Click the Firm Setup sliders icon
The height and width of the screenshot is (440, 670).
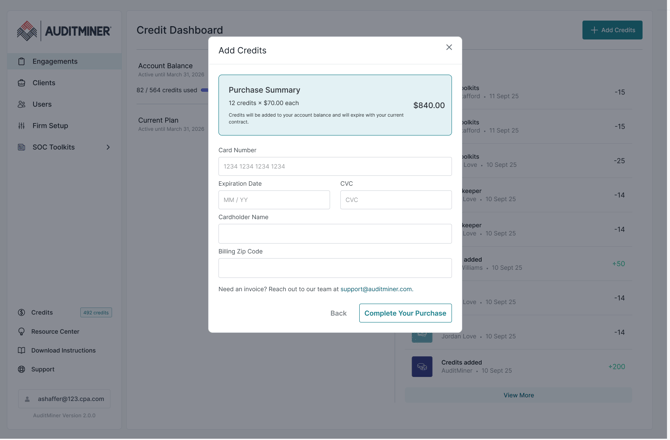[21, 126]
